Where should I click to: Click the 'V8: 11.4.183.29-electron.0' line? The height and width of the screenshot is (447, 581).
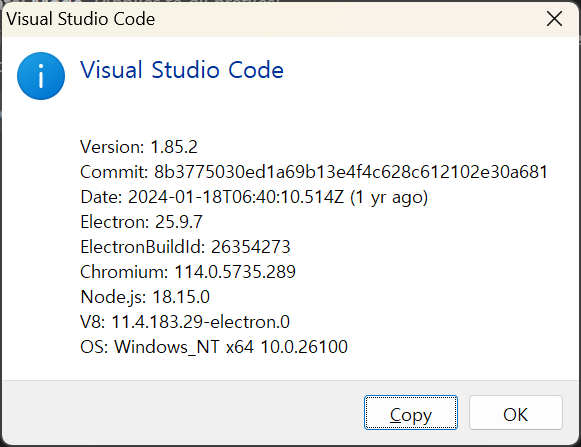(185, 322)
